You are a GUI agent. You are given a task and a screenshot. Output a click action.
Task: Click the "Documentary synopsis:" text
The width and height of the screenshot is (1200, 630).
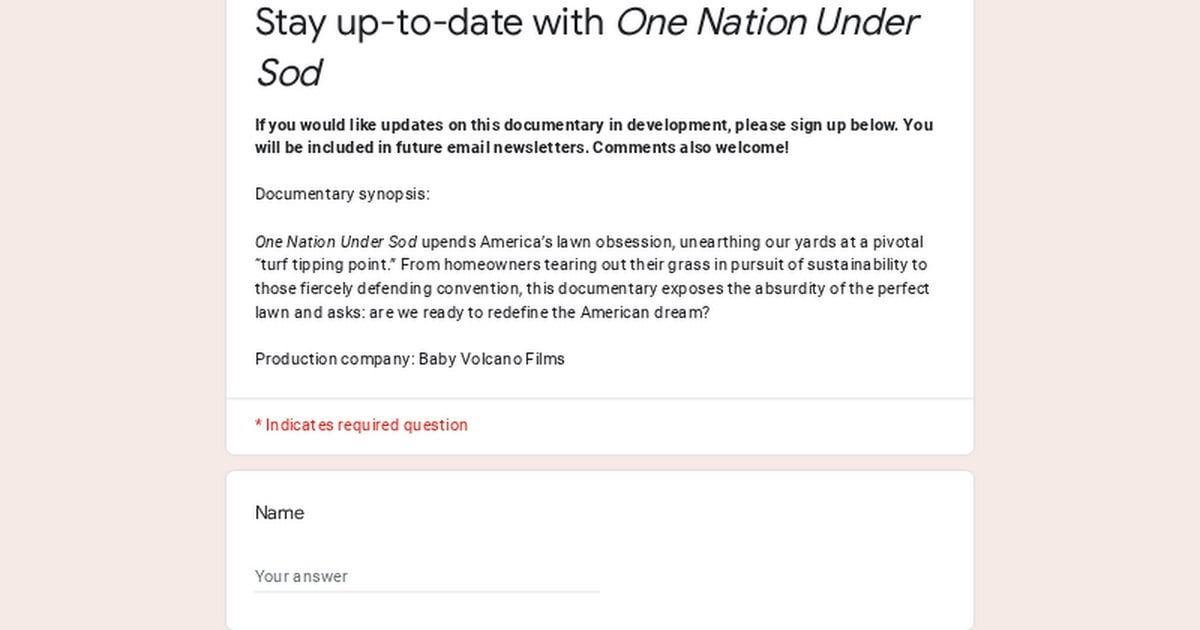342,194
